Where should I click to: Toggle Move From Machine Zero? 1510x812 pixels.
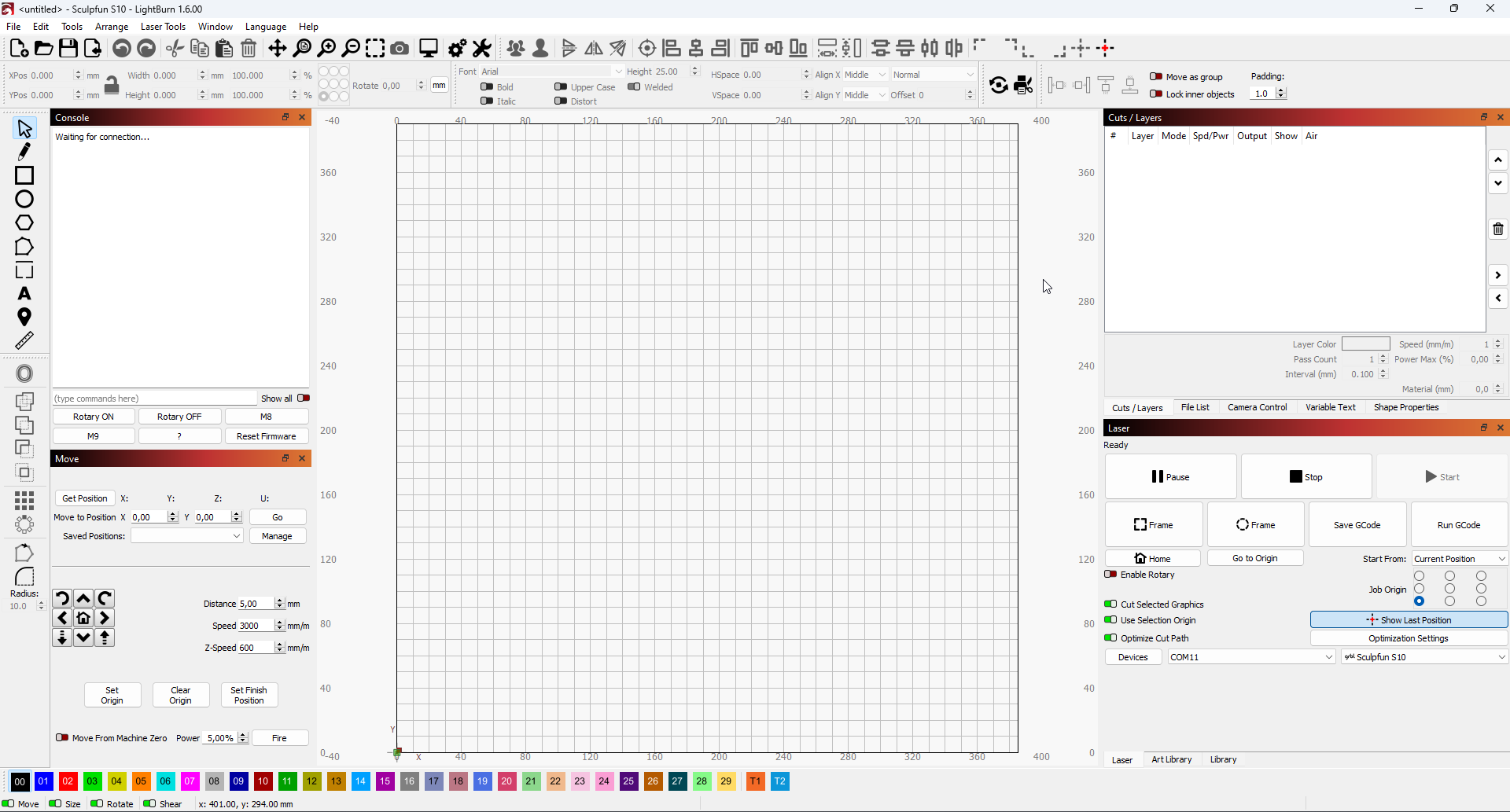click(61, 738)
